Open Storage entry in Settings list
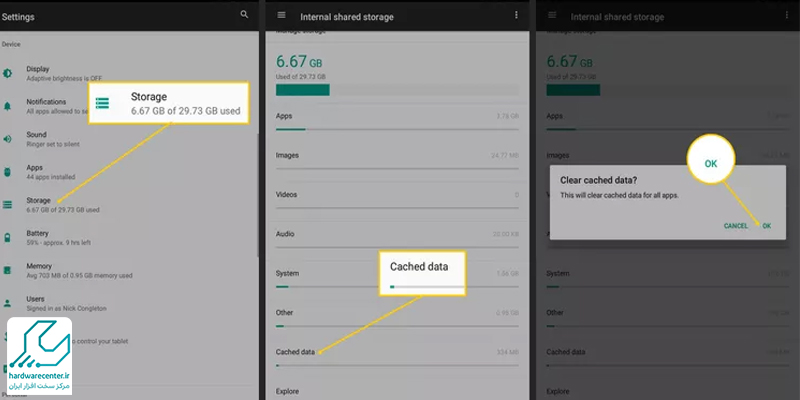 pyautogui.click(x=52, y=205)
